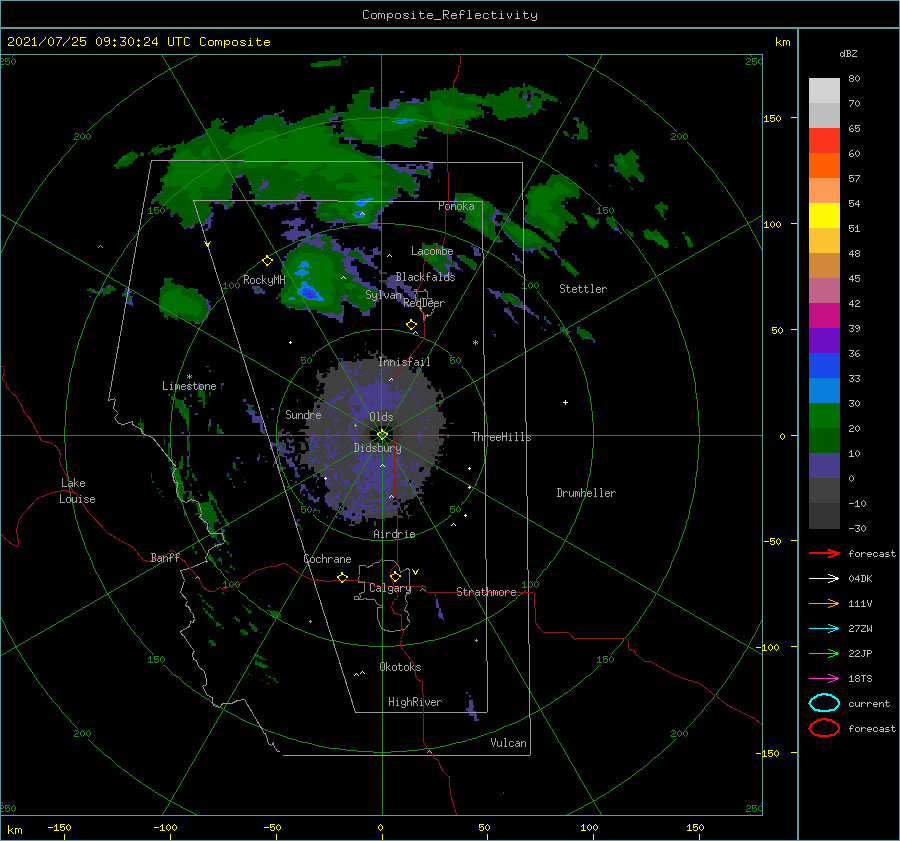Select the Sundre label
Image resolution: width=900 pixels, height=841 pixels.
point(303,414)
